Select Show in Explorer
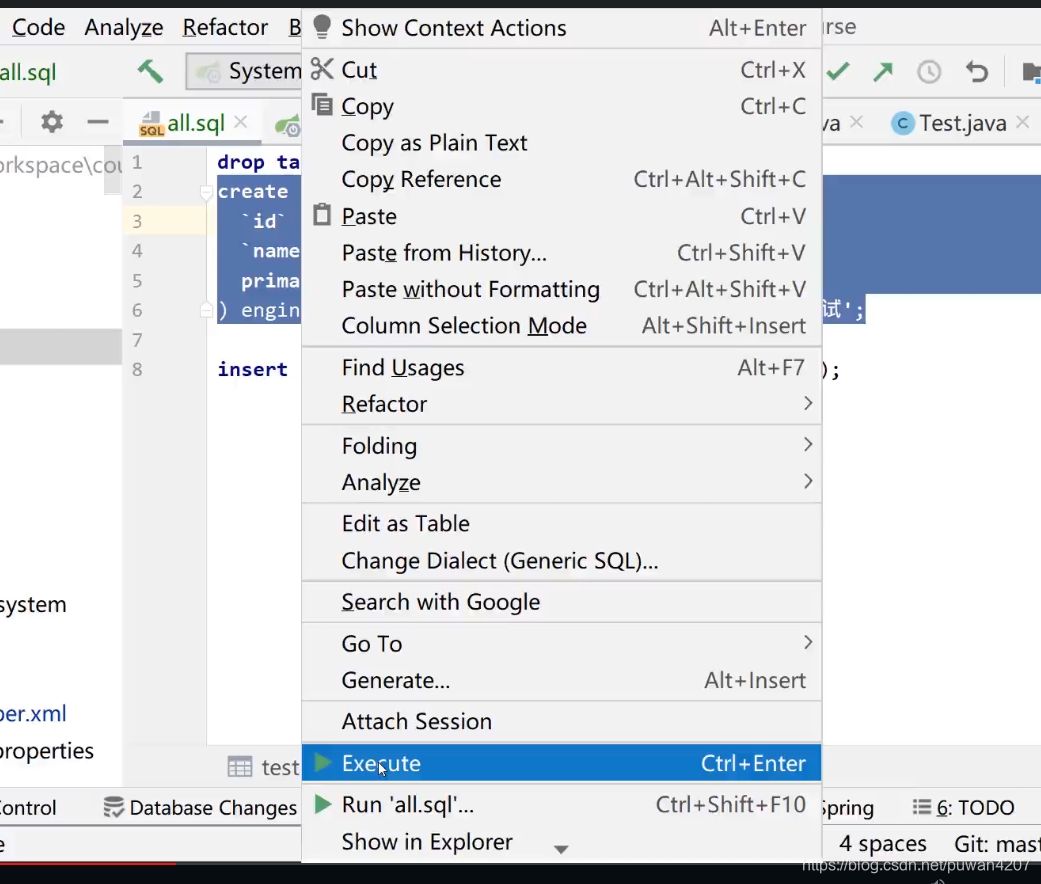Image resolution: width=1041 pixels, height=884 pixels. [561, 842]
